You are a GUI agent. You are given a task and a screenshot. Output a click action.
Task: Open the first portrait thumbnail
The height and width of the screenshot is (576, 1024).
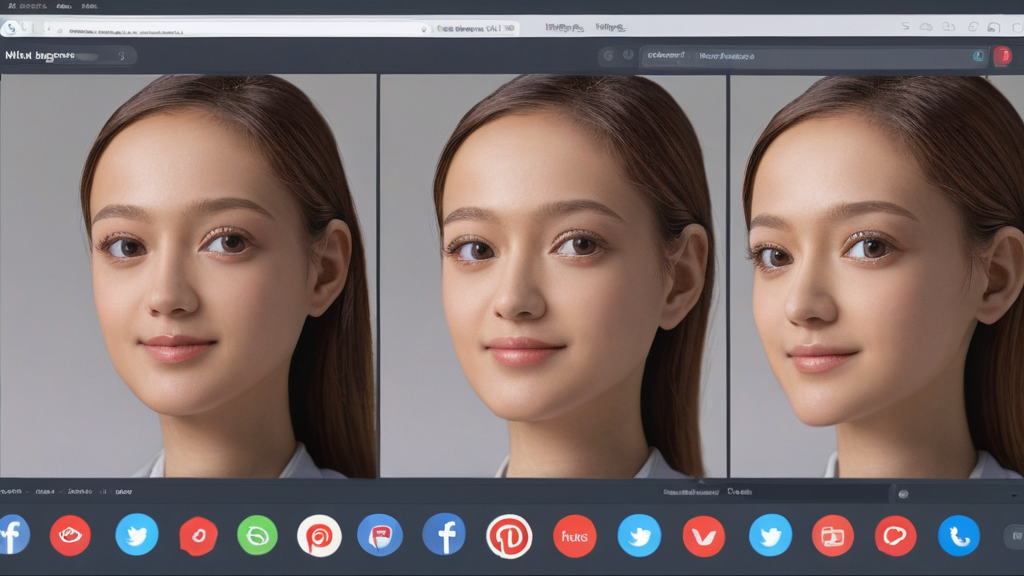[x=188, y=276]
